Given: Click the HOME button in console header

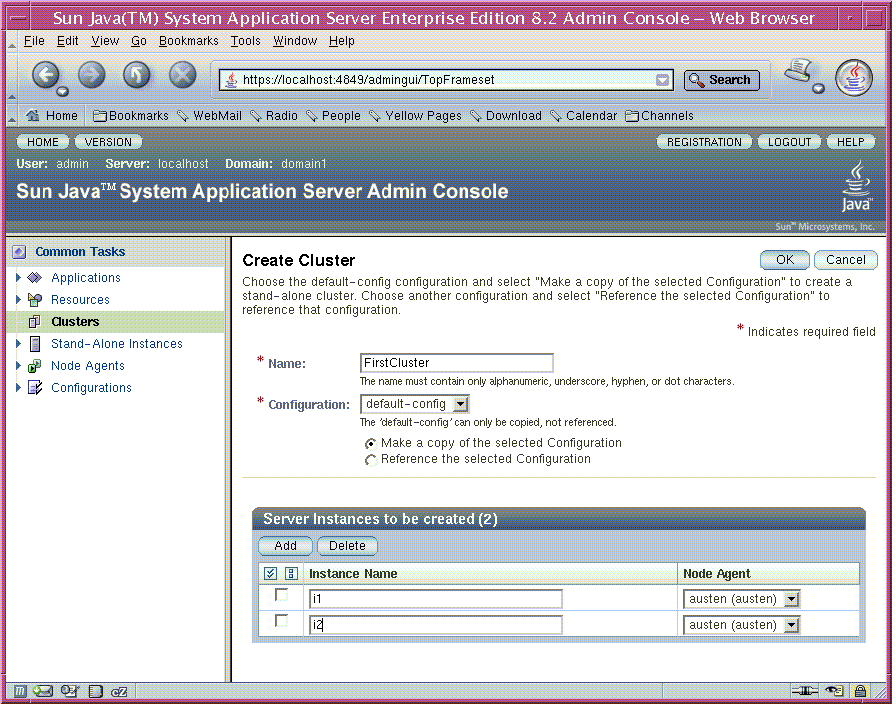Looking at the screenshot, I should coord(43,142).
